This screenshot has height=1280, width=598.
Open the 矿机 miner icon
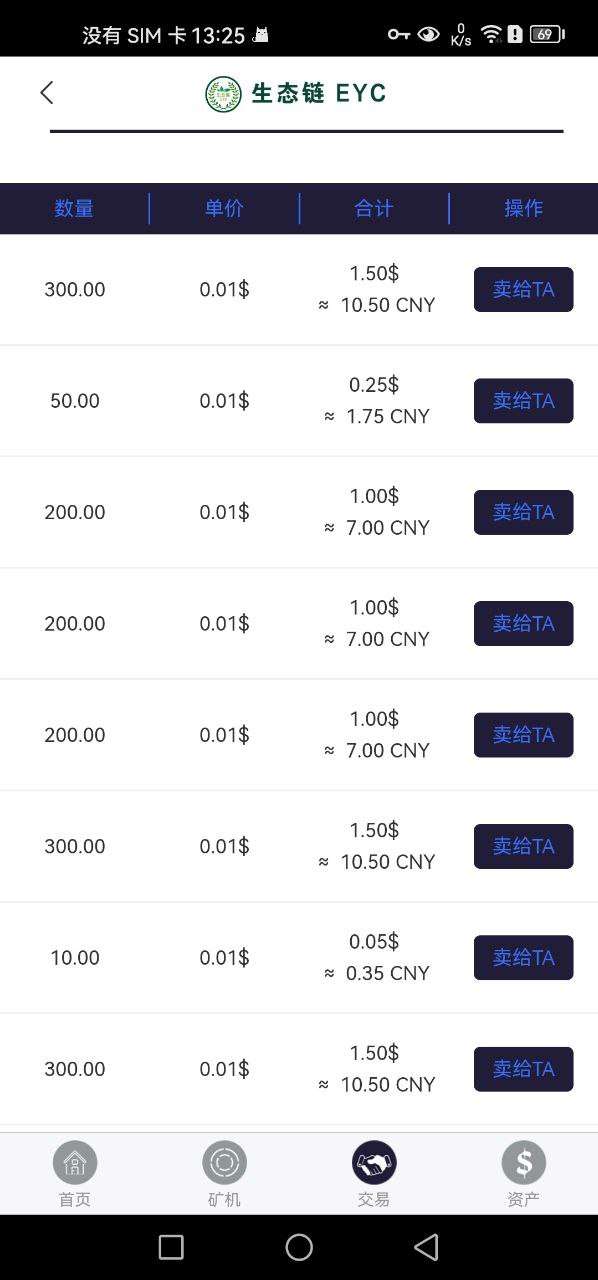click(x=224, y=1163)
